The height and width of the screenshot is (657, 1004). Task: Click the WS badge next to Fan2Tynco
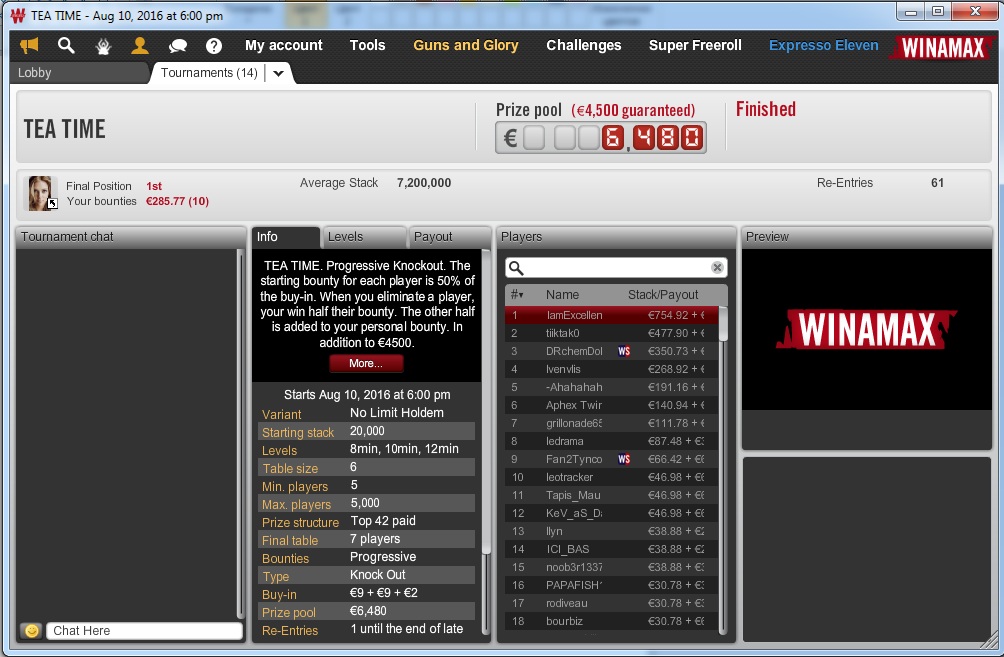tap(624, 459)
